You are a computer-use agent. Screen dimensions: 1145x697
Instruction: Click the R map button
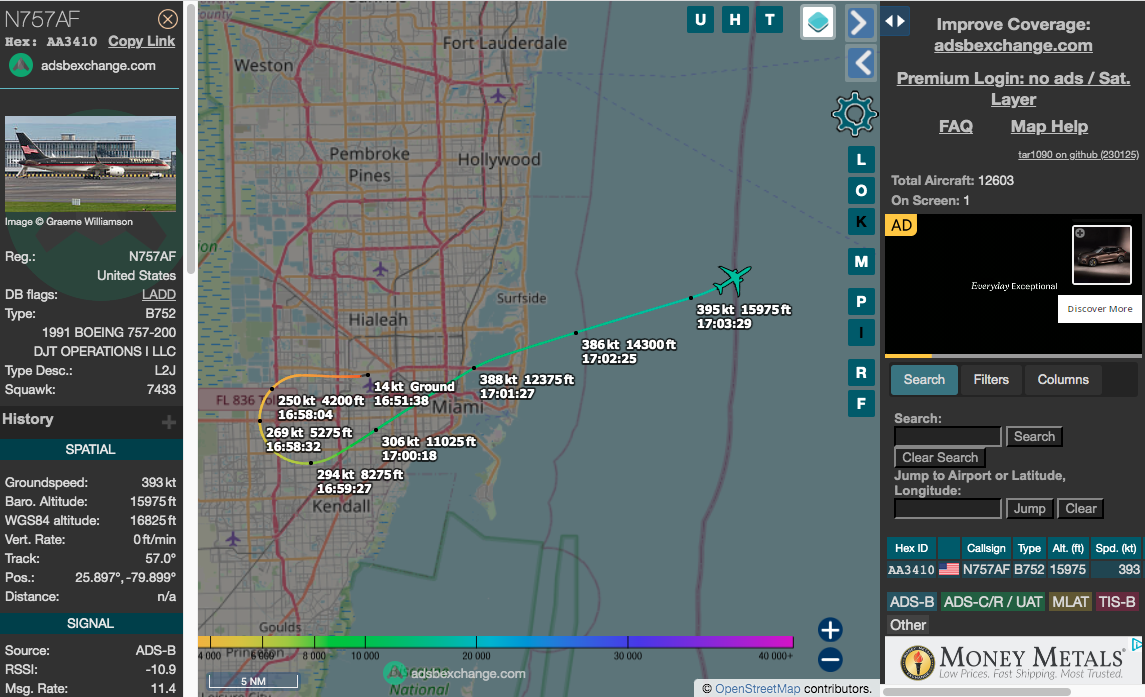click(x=861, y=373)
